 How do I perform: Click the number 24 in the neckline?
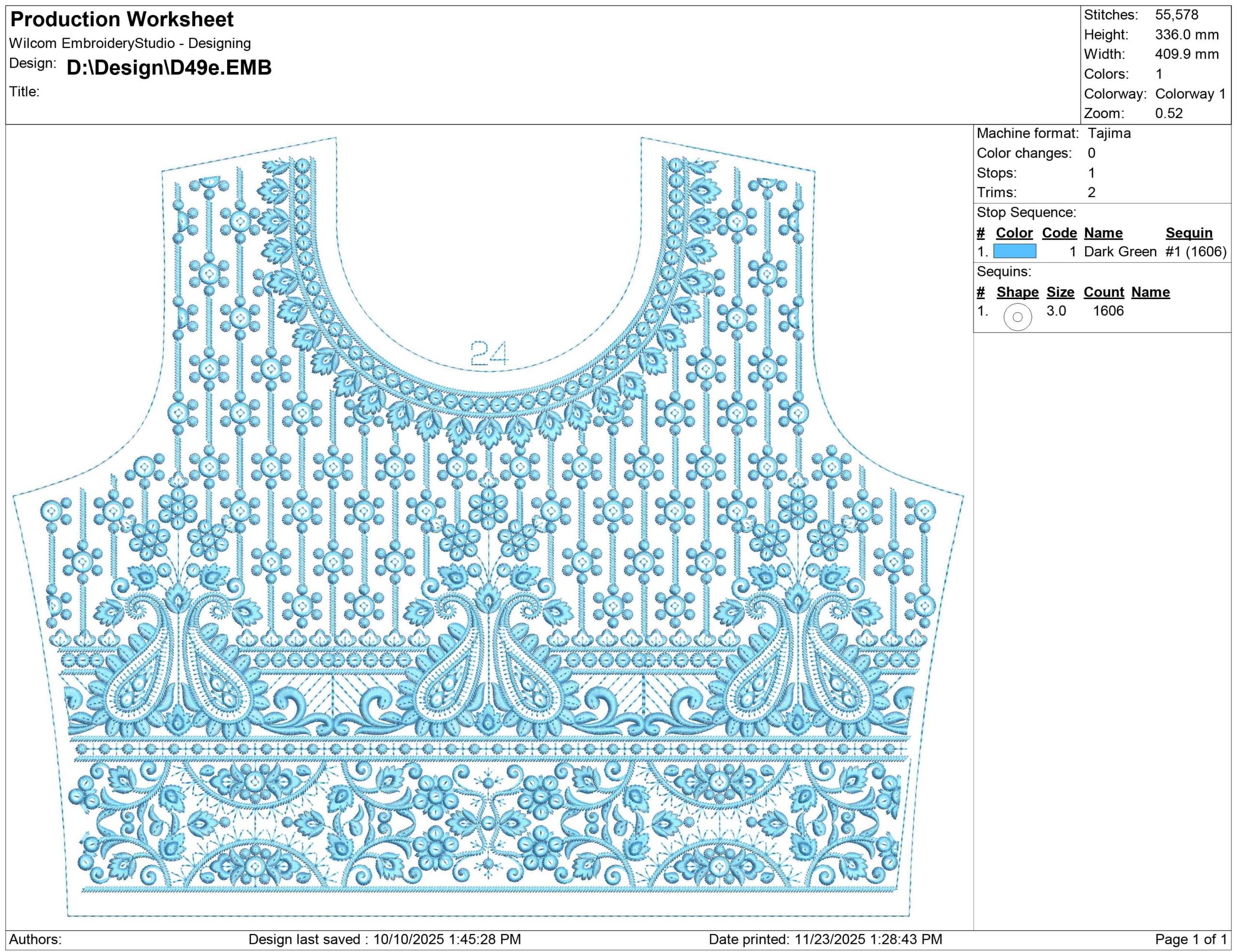pos(489,353)
